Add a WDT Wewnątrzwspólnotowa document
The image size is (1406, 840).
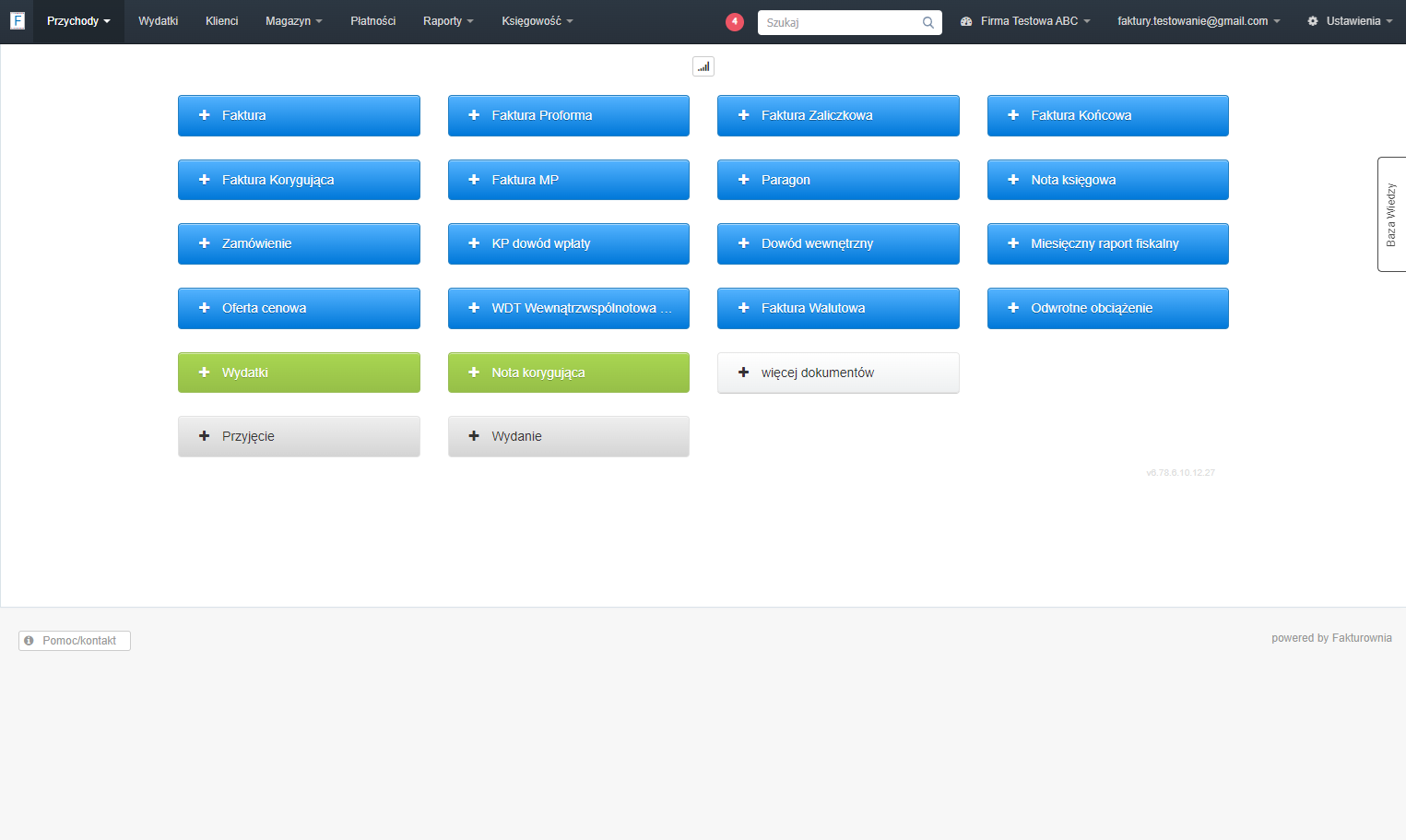569,308
